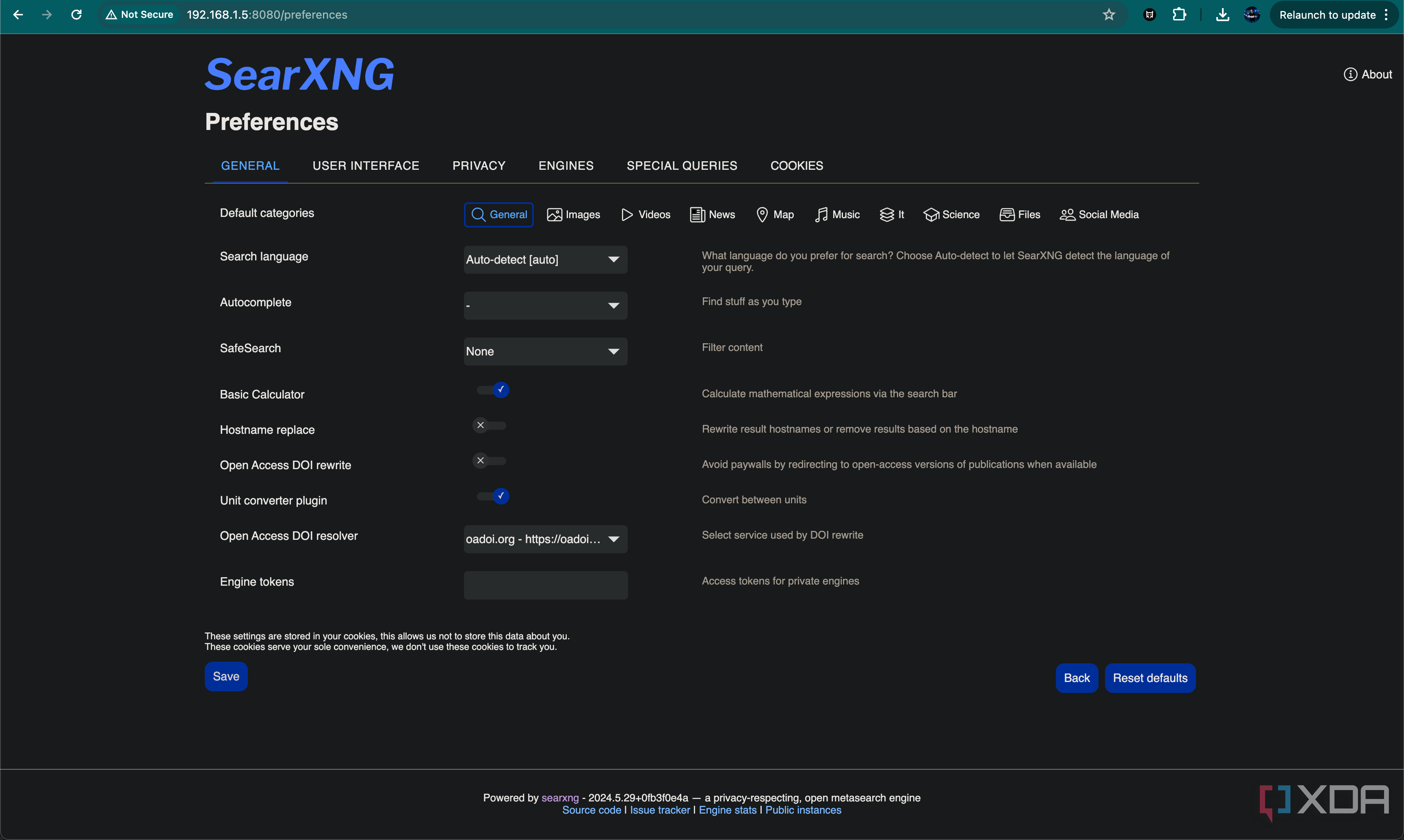Viewport: 1404px width, 840px height.
Task: Click the extension icon beside the star
Action: (1149, 15)
